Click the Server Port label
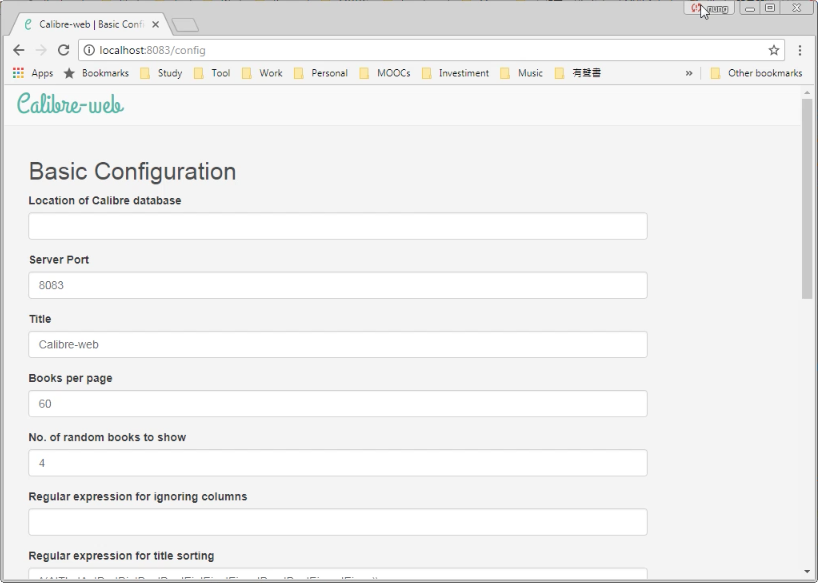Viewport: 818px width, 583px height. pos(59,260)
